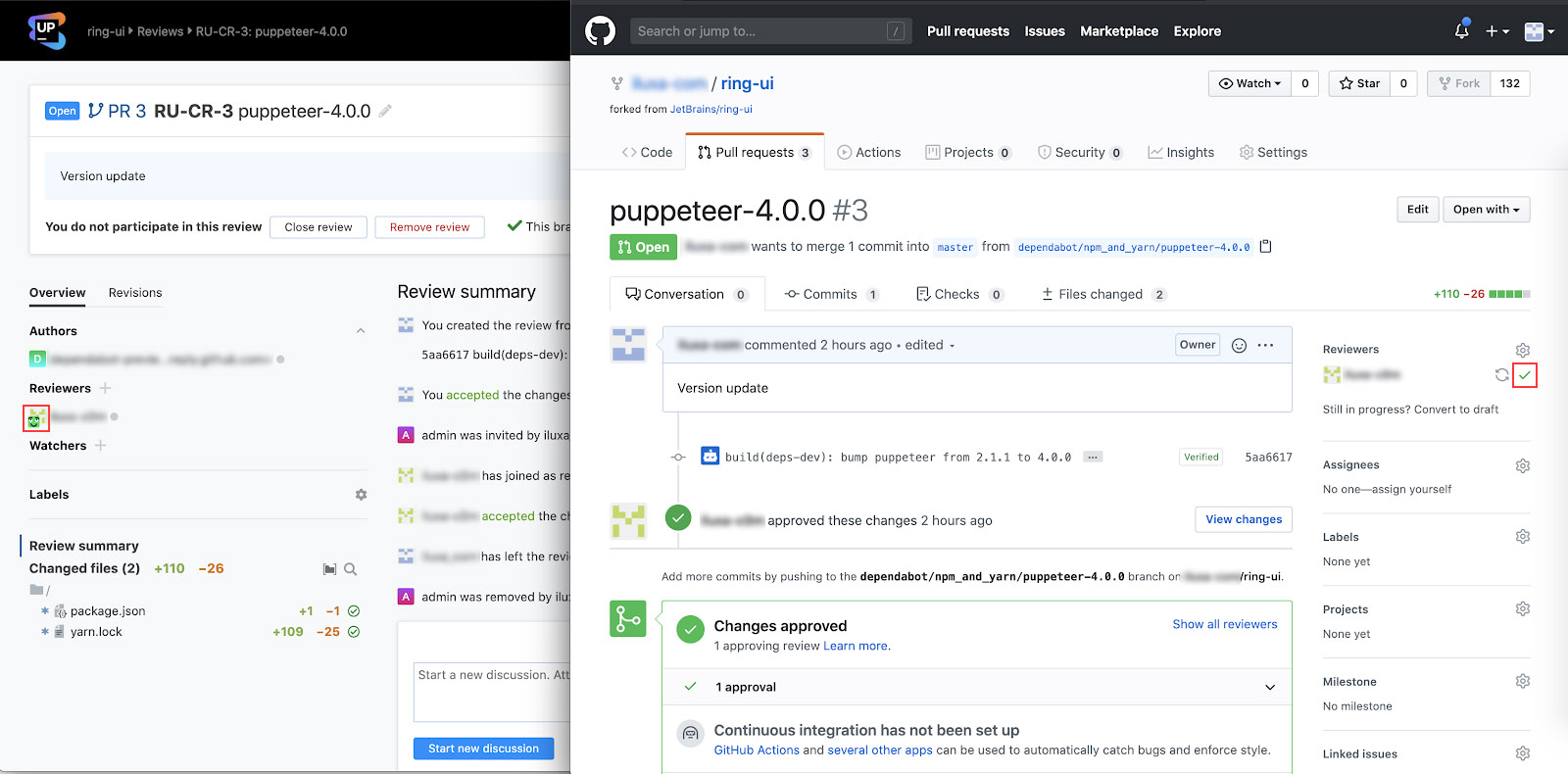Open Milestone gear icon
The image size is (1568, 774).
point(1523,681)
